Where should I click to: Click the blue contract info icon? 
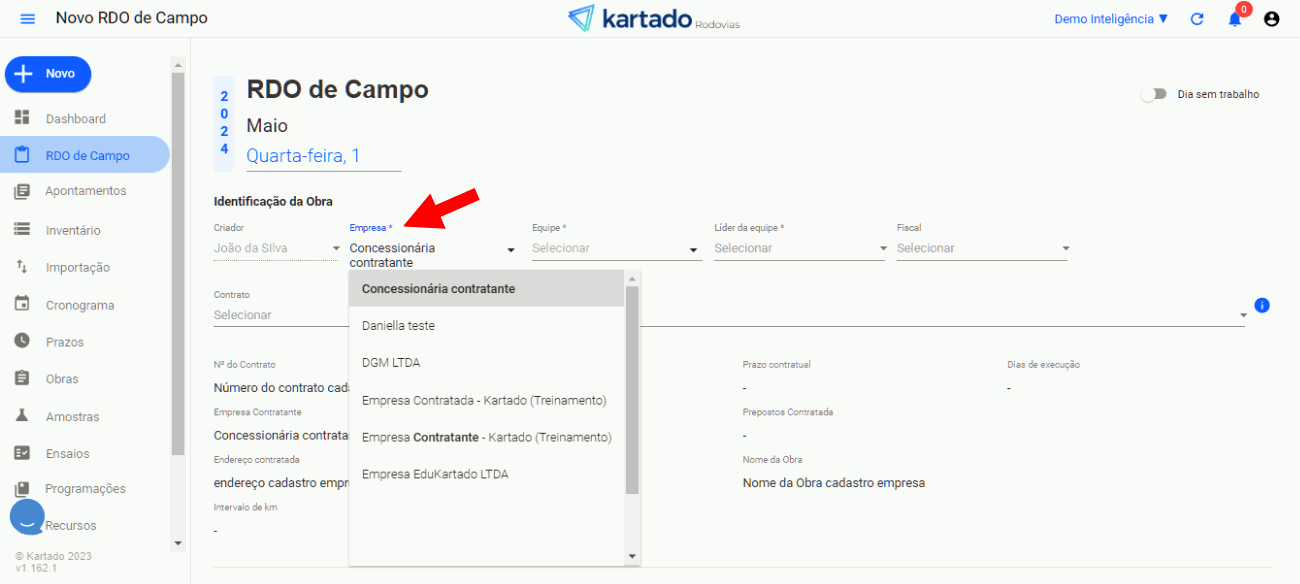pos(1261,305)
